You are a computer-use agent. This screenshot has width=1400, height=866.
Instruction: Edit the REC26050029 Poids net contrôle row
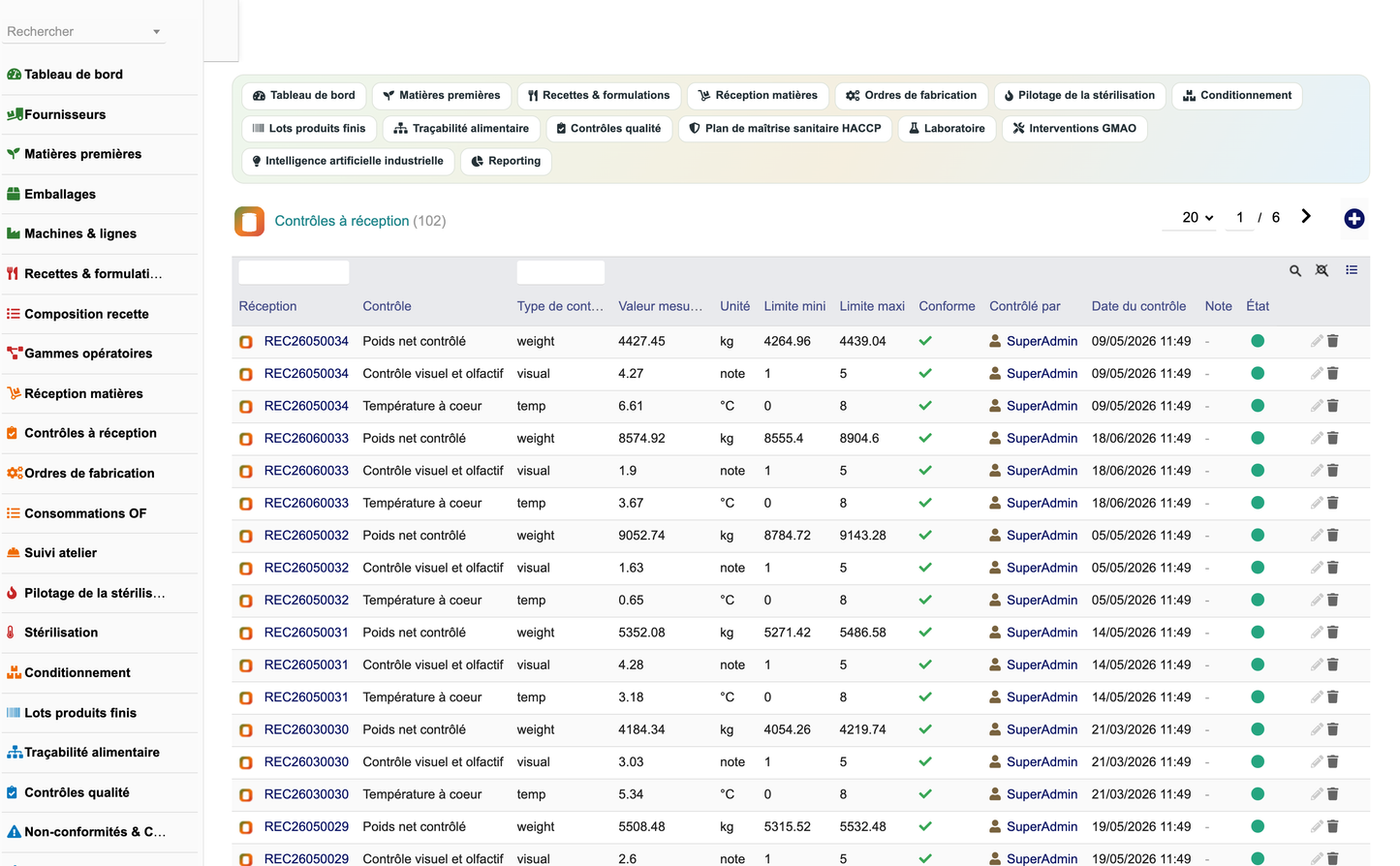click(1317, 826)
